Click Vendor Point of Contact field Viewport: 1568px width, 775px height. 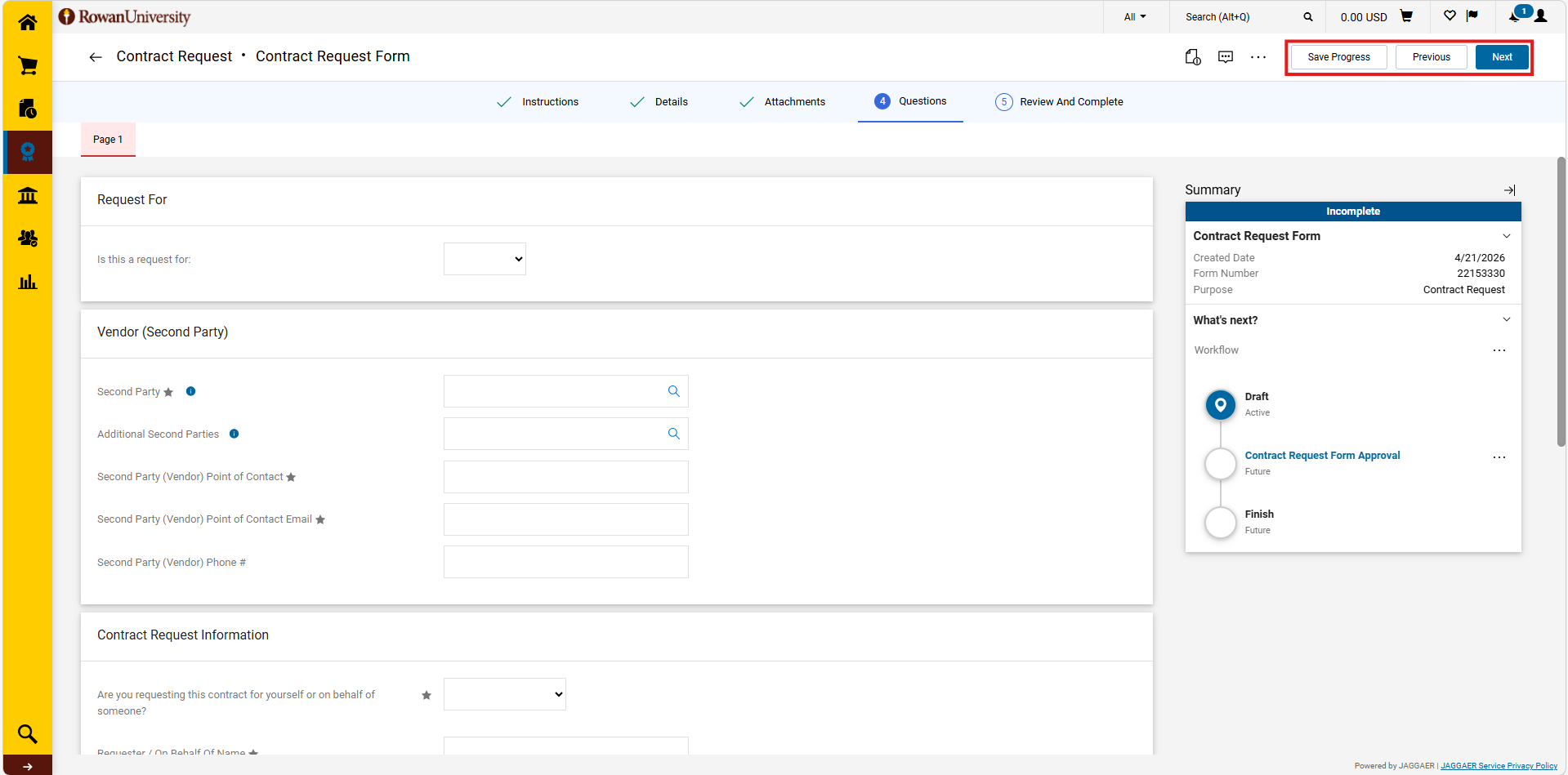click(x=565, y=477)
